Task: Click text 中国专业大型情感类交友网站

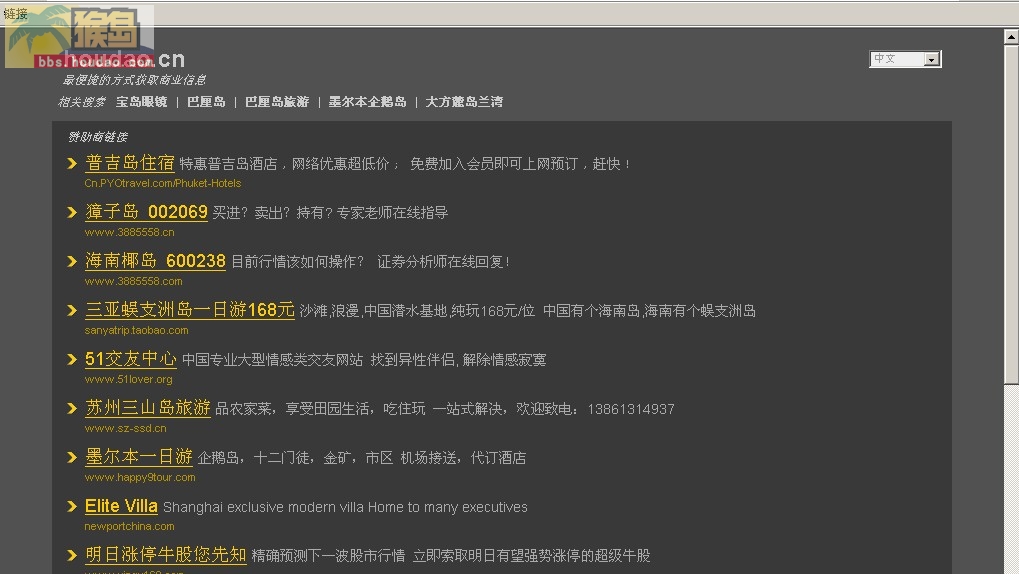Action: pos(272,360)
